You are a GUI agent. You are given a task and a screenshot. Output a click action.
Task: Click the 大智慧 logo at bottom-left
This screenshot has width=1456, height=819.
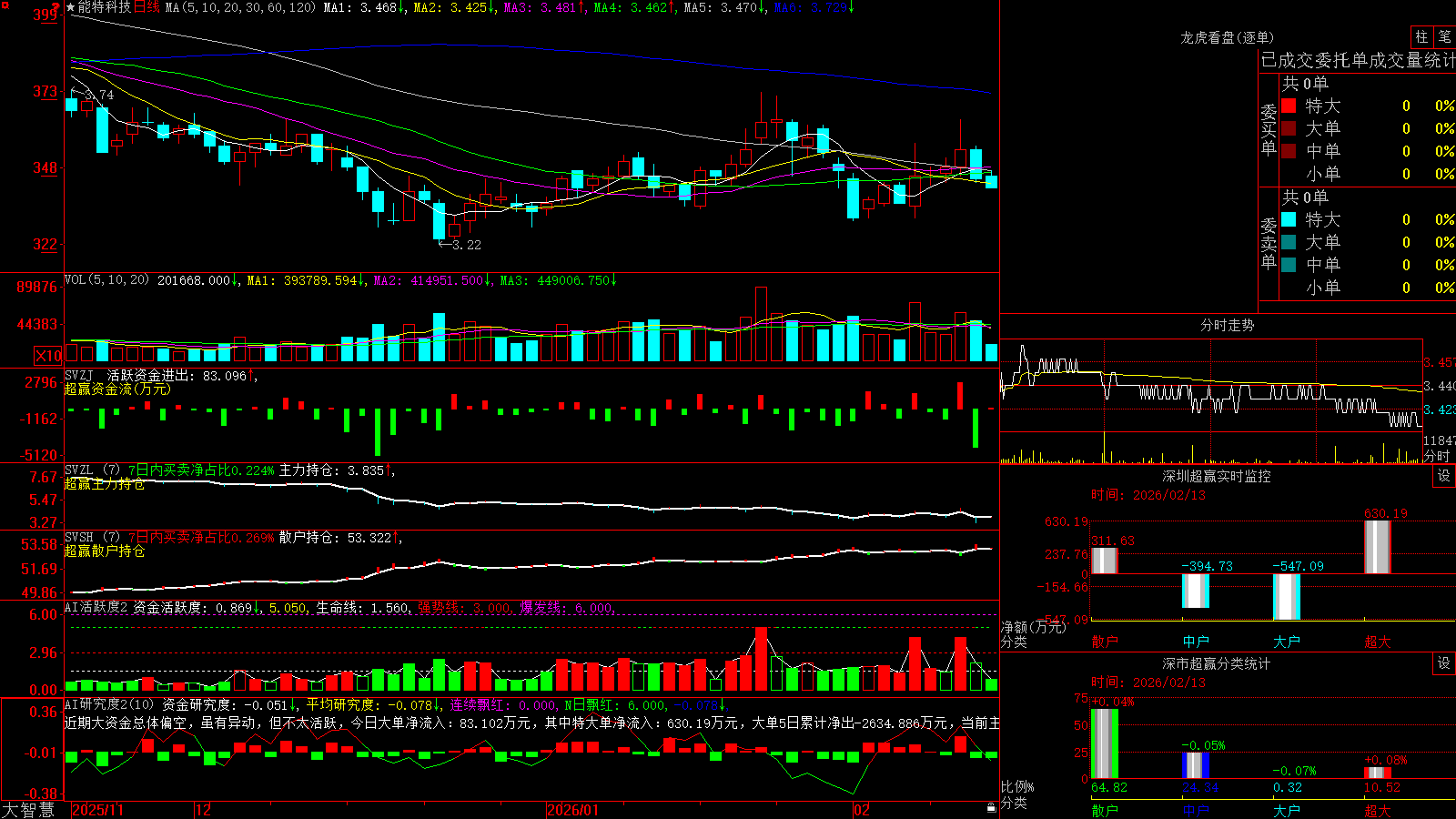coord(28,809)
